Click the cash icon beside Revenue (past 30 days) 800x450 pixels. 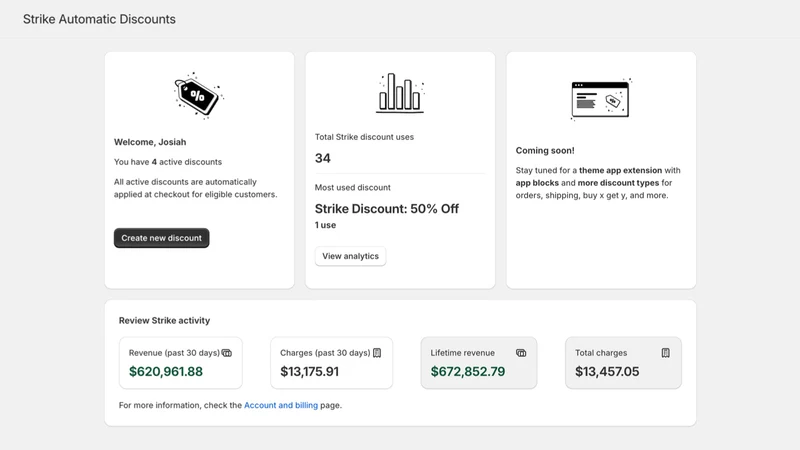227,353
